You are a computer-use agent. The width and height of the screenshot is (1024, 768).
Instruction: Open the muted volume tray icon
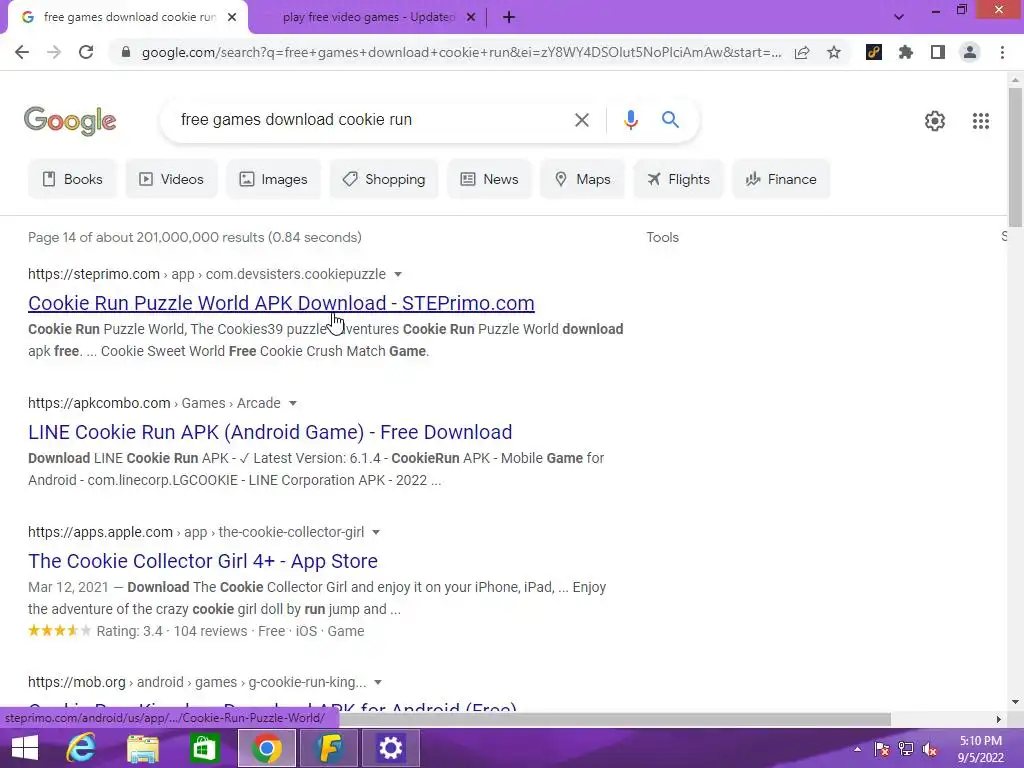930,749
